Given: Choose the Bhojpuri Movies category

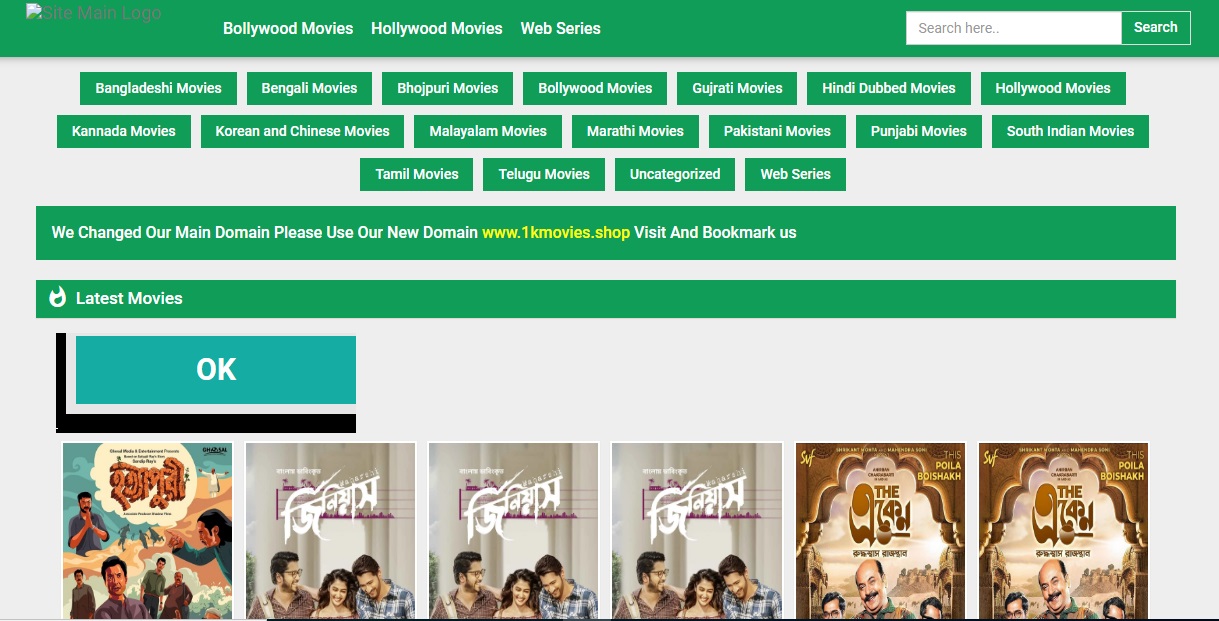Looking at the screenshot, I should point(447,88).
